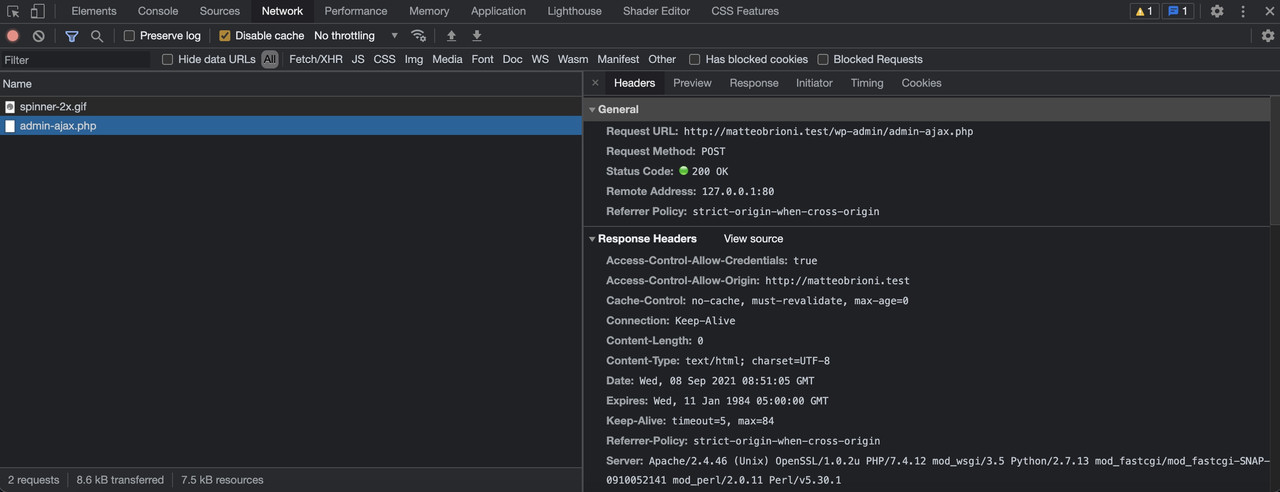Open Network panel settings gear
The image size is (1280, 492).
1268,36
